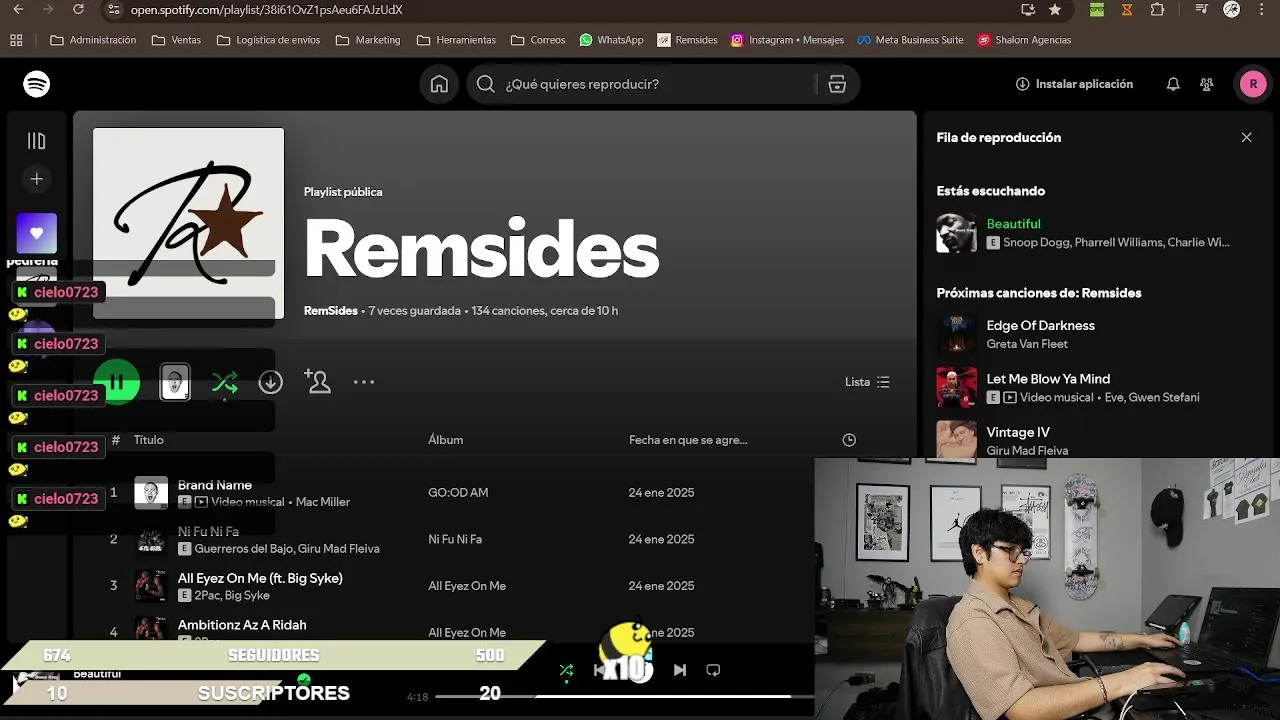Viewport: 1280px width, 720px height.
Task: Play the song Brand Name
Action: tap(215, 485)
